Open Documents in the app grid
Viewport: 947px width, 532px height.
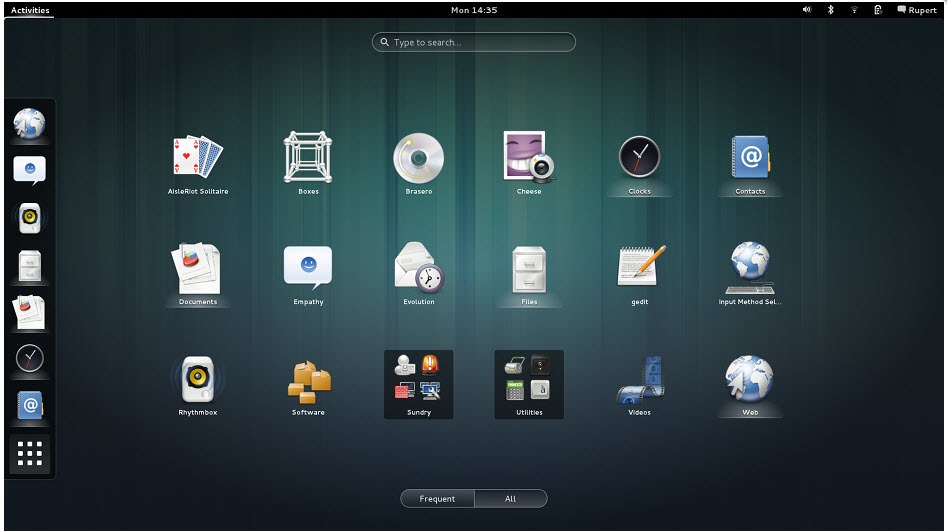pyautogui.click(x=198, y=274)
